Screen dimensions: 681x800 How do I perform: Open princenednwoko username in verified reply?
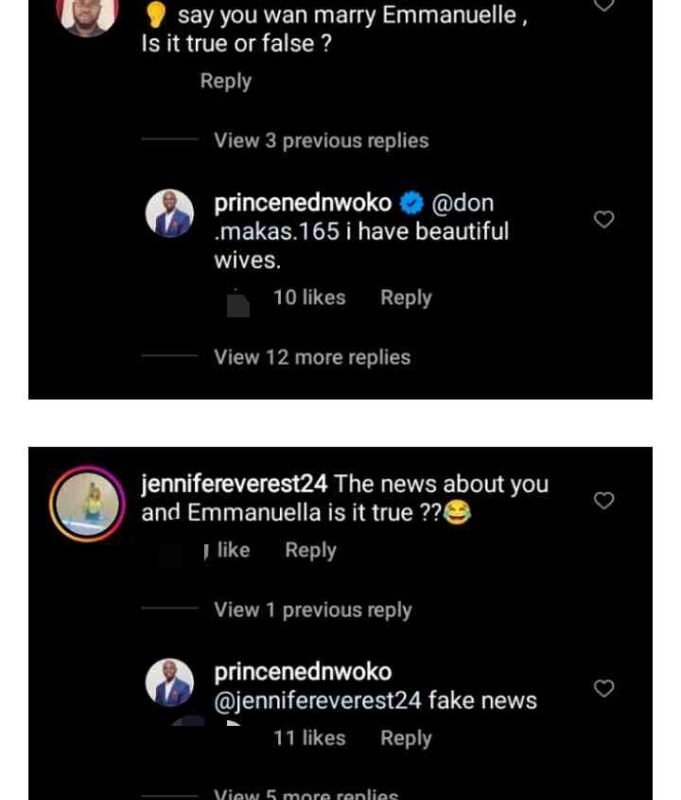point(303,203)
